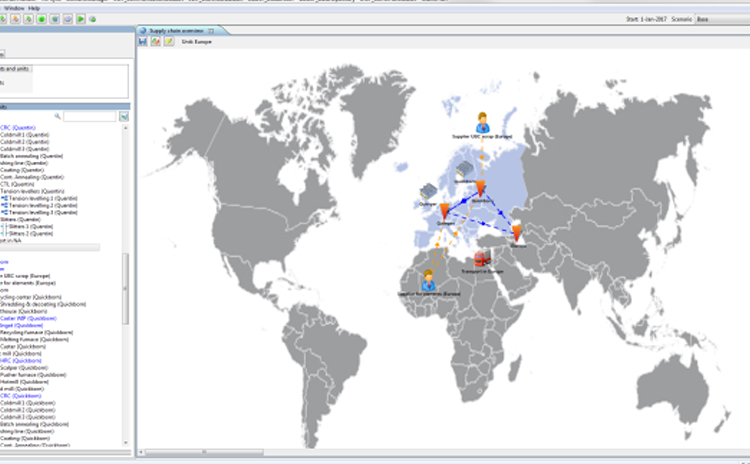Click the unit search input field
The height and width of the screenshot is (464, 750).
coord(90,117)
